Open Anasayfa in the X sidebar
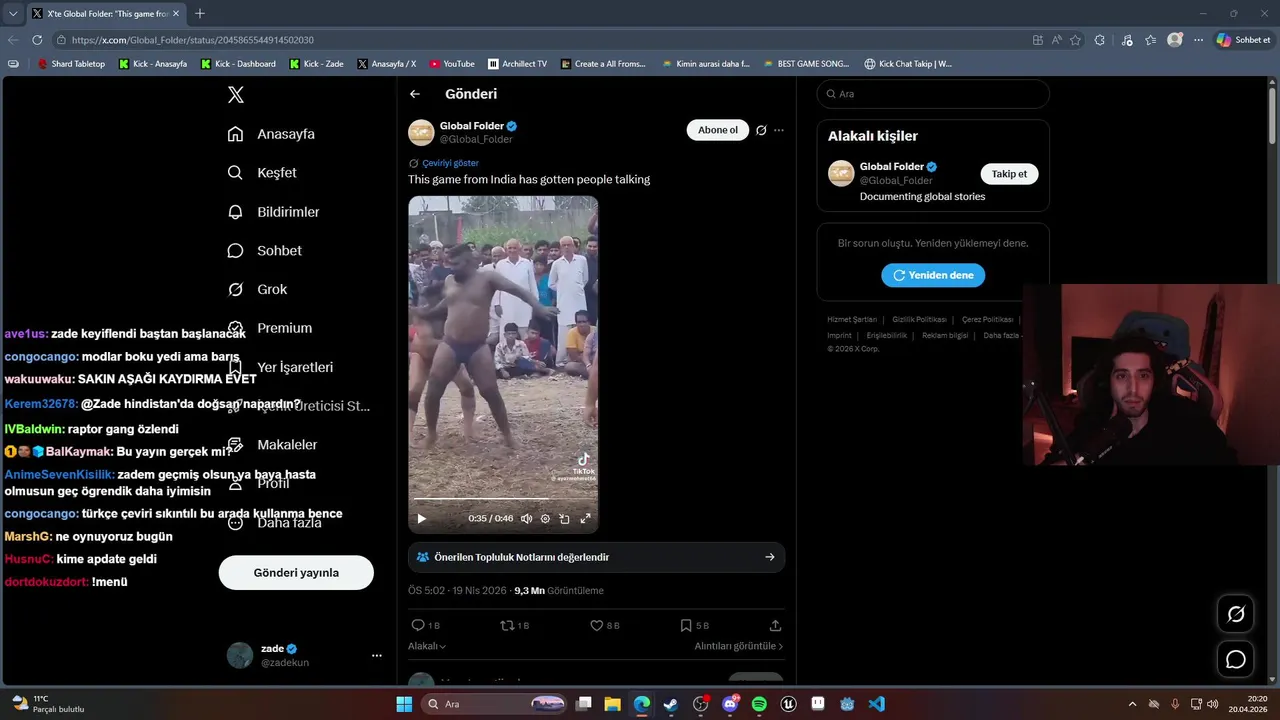 tap(271, 134)
